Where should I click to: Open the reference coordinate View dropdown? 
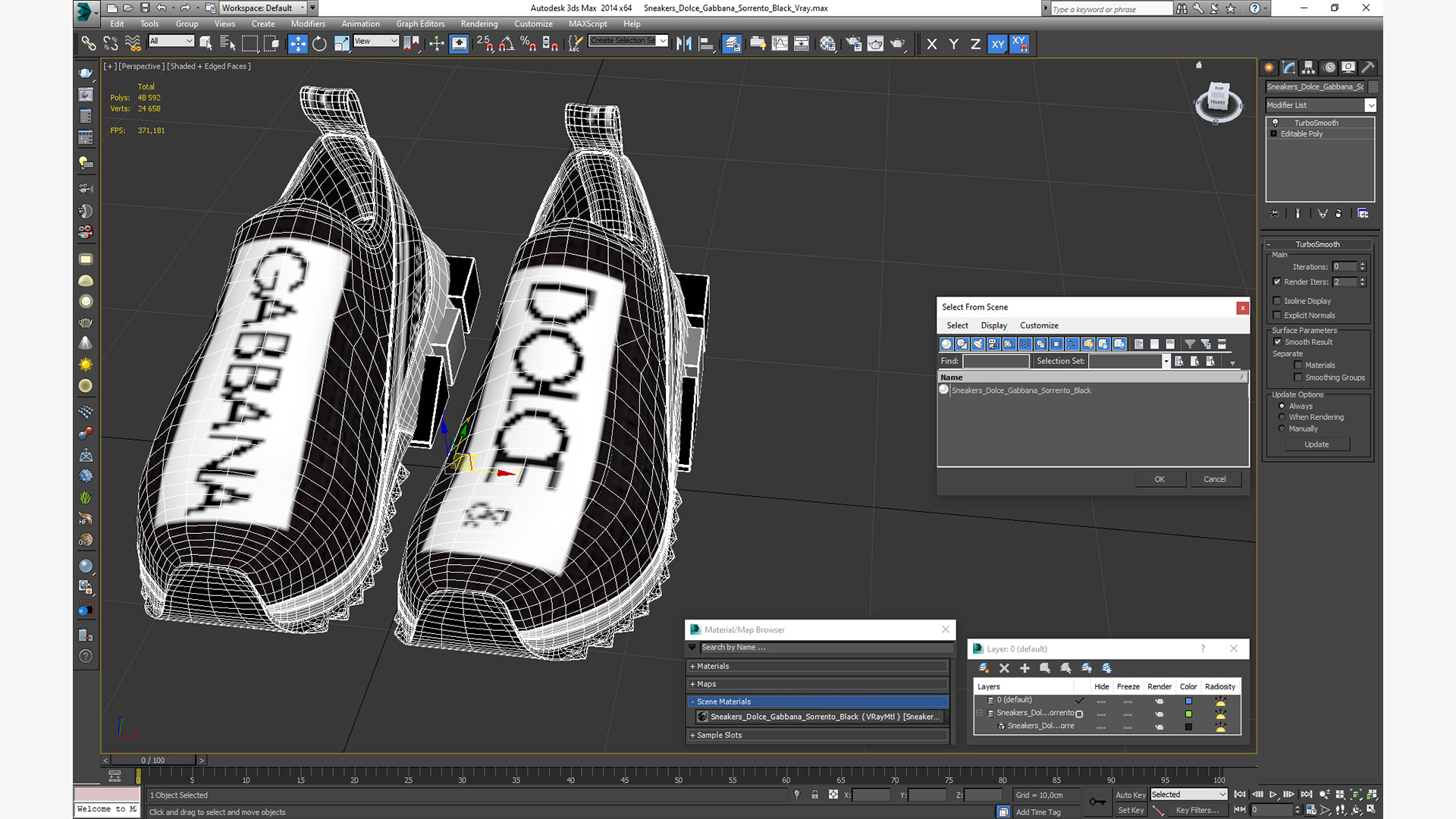coord(376,41)
